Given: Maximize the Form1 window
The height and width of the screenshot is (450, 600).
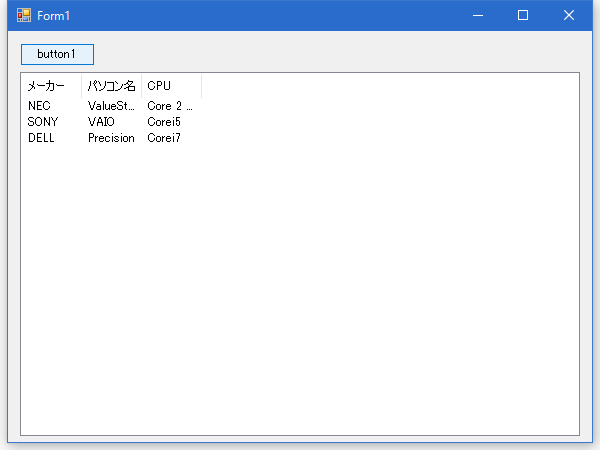Looking at the screenshot, I should 523,15.
